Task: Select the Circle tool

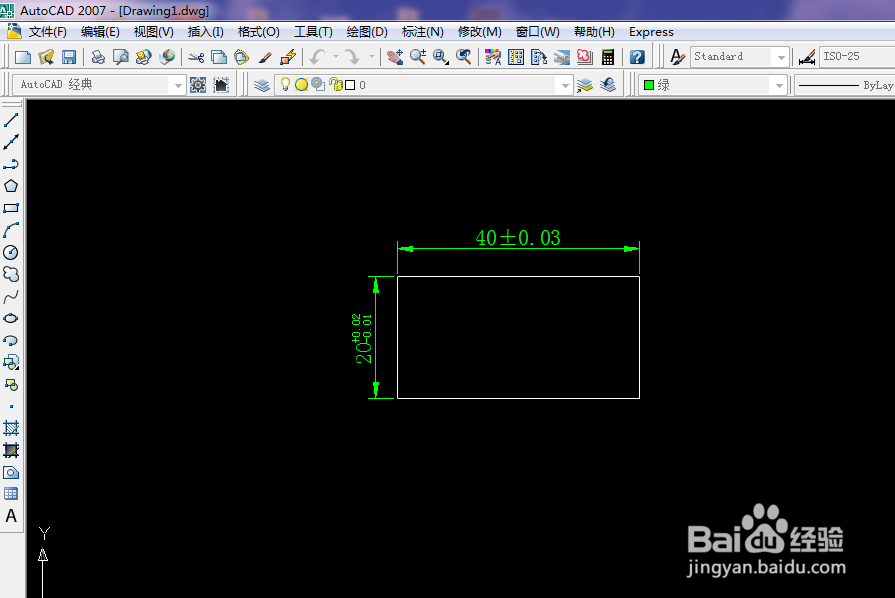Action: point(11,252)
